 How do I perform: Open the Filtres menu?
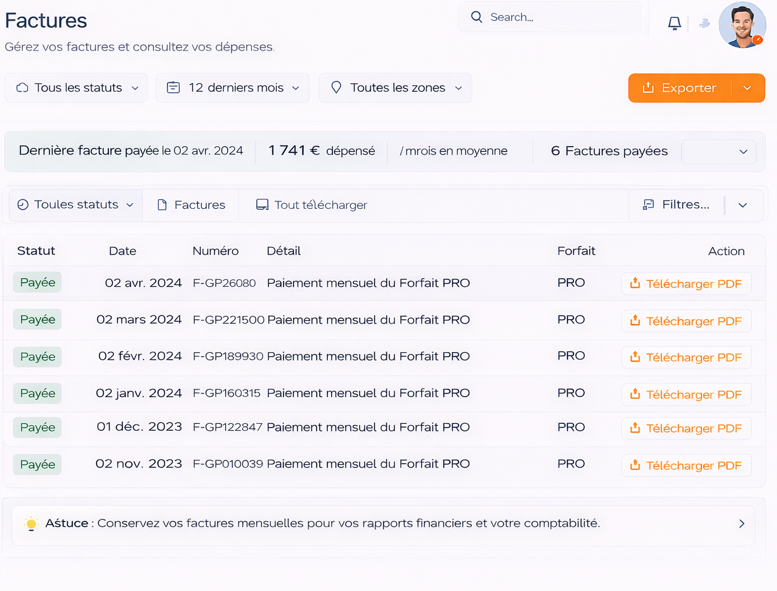676,205
